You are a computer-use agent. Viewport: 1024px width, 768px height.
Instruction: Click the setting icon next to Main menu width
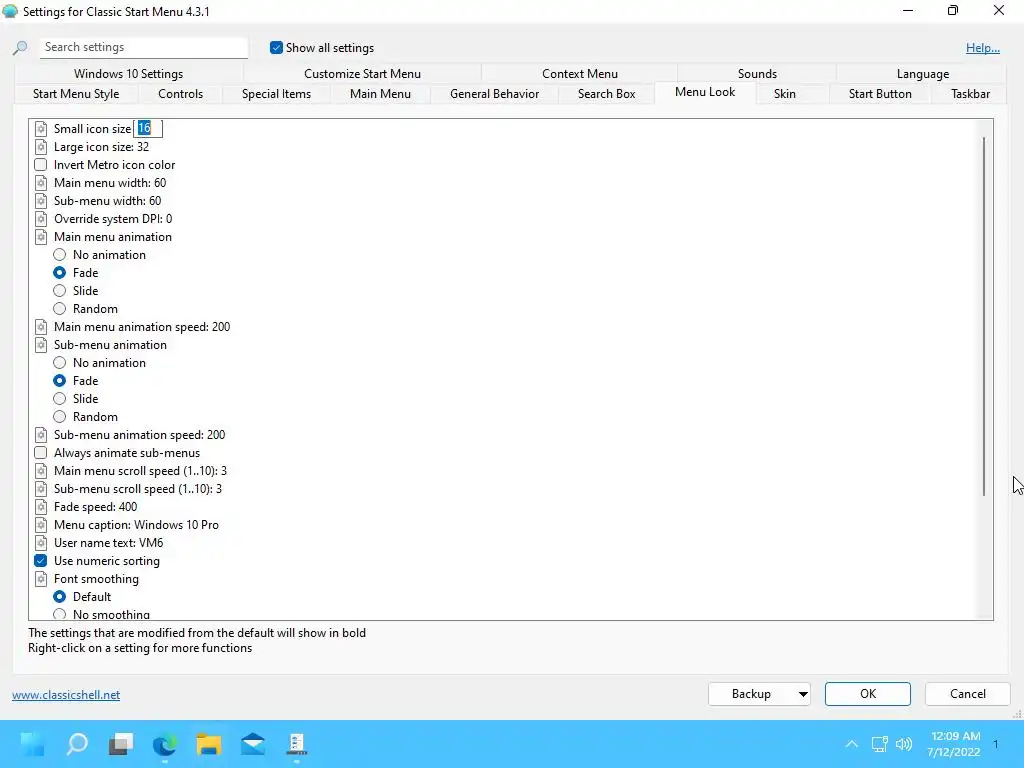point(41,183)
